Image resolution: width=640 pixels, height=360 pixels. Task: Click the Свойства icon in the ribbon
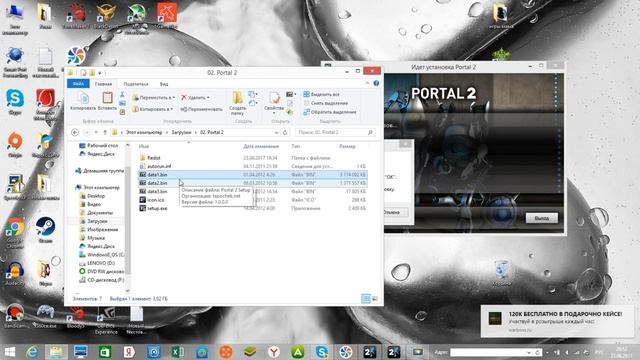(274, 98)
